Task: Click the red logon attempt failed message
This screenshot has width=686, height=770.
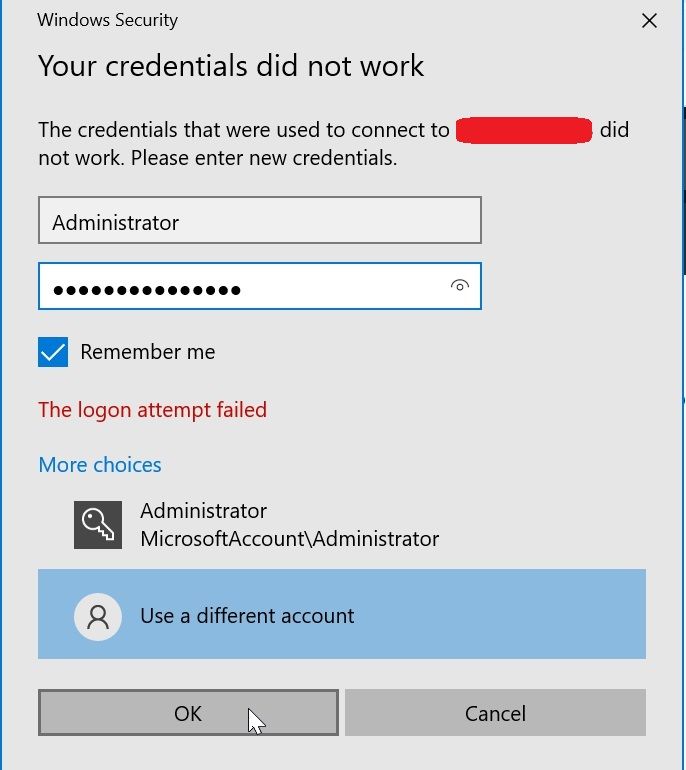Action: point(153,410)
